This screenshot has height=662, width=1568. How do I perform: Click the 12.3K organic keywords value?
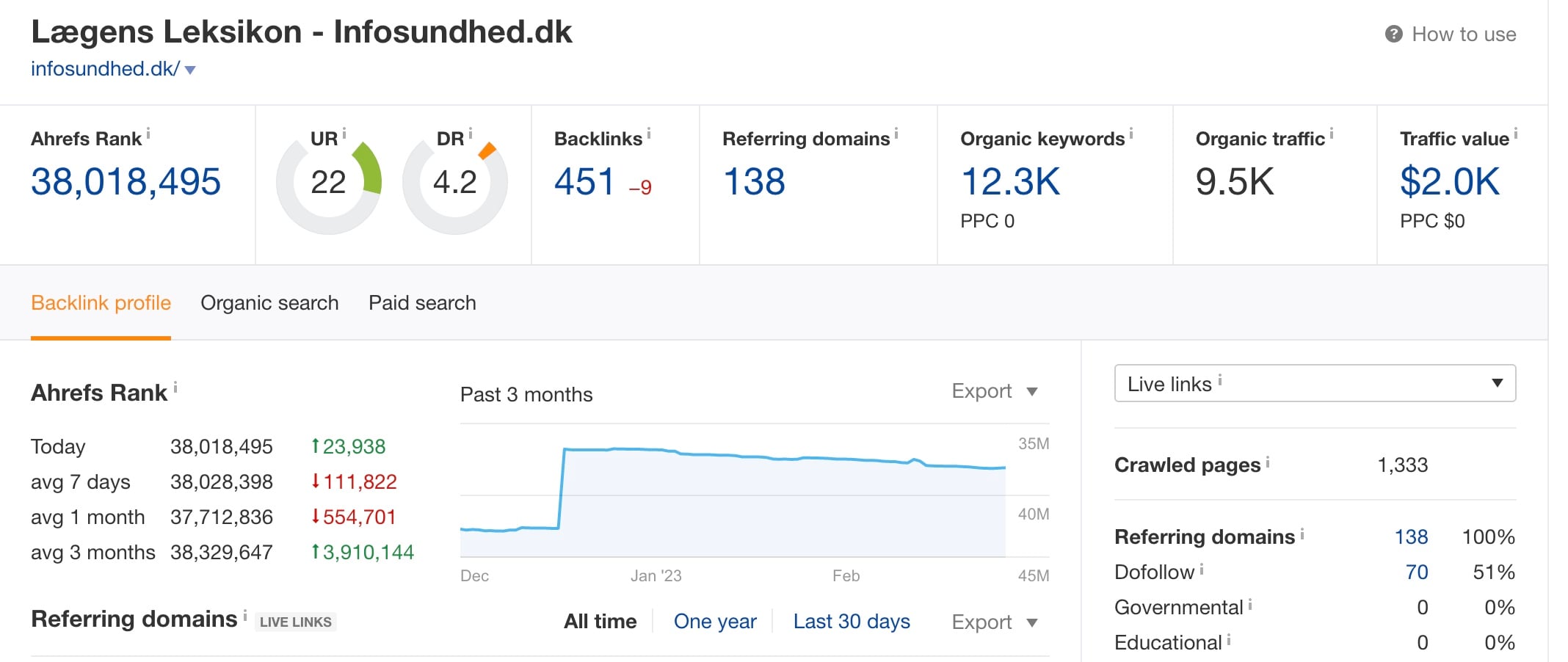(x=1010, y=182)
